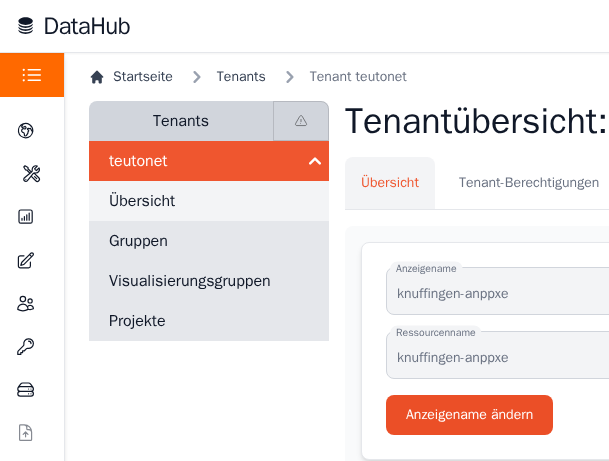Open the users group icon in sidebar

[26, 304]
